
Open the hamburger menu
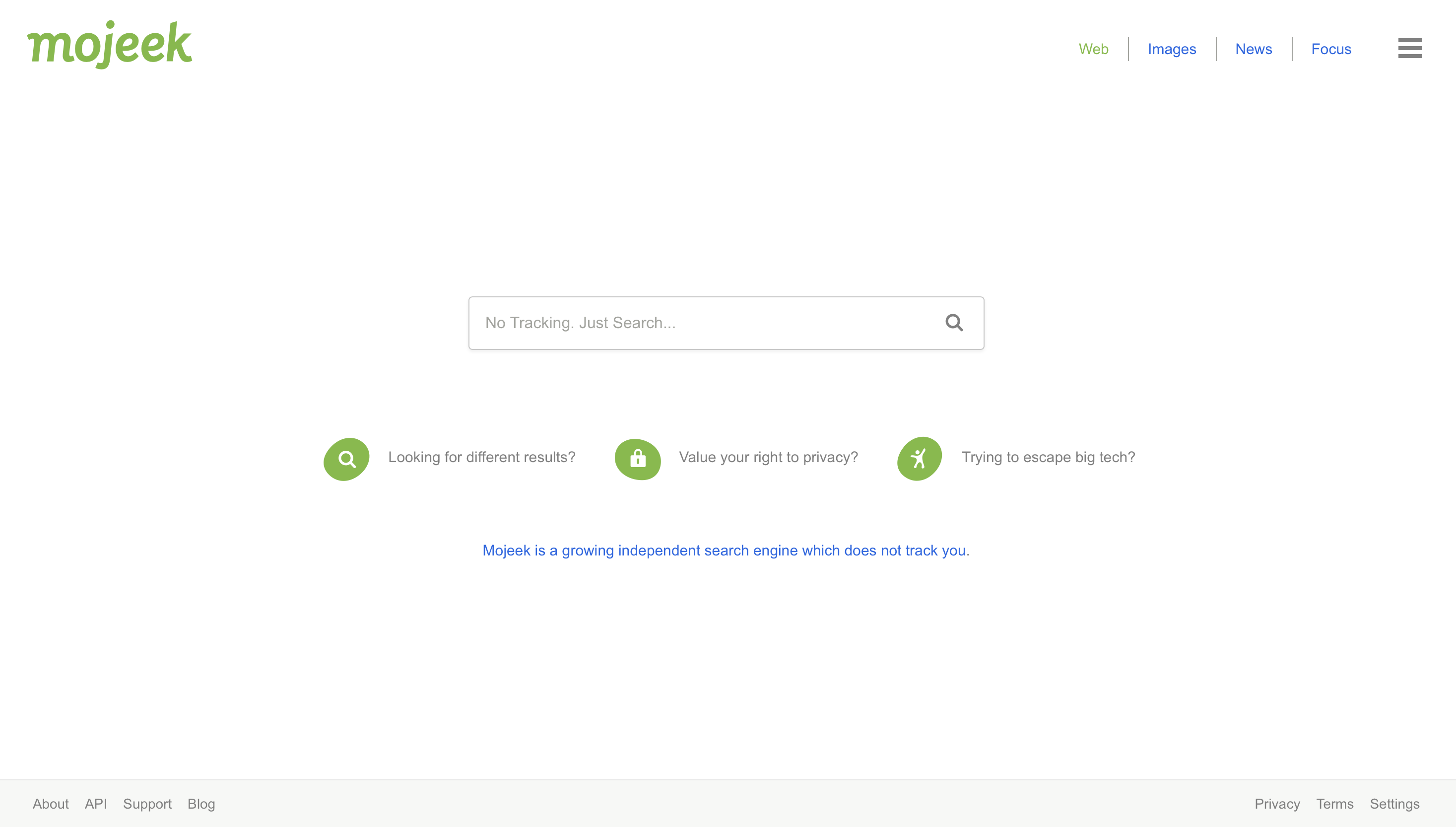click(x=1409, y=48)
